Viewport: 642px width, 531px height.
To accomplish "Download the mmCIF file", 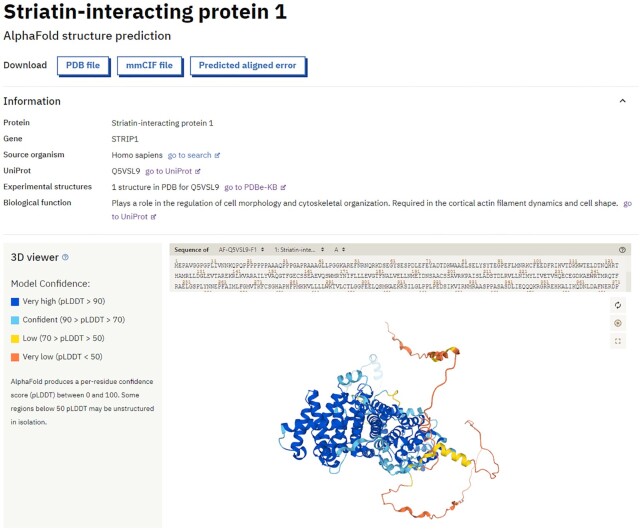I will click(149, 66).
